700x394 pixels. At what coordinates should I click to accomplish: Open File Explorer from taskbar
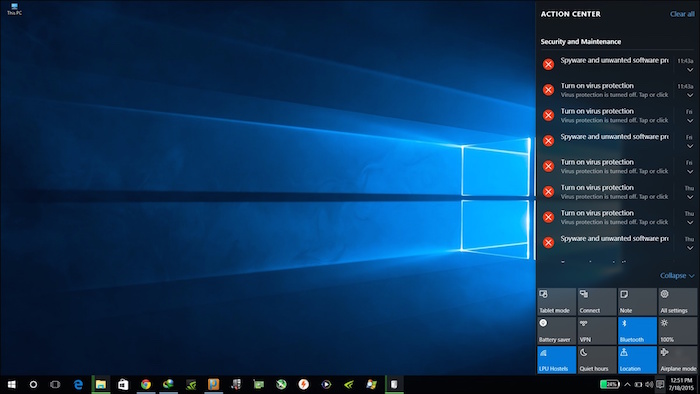(x=101, y=384)
